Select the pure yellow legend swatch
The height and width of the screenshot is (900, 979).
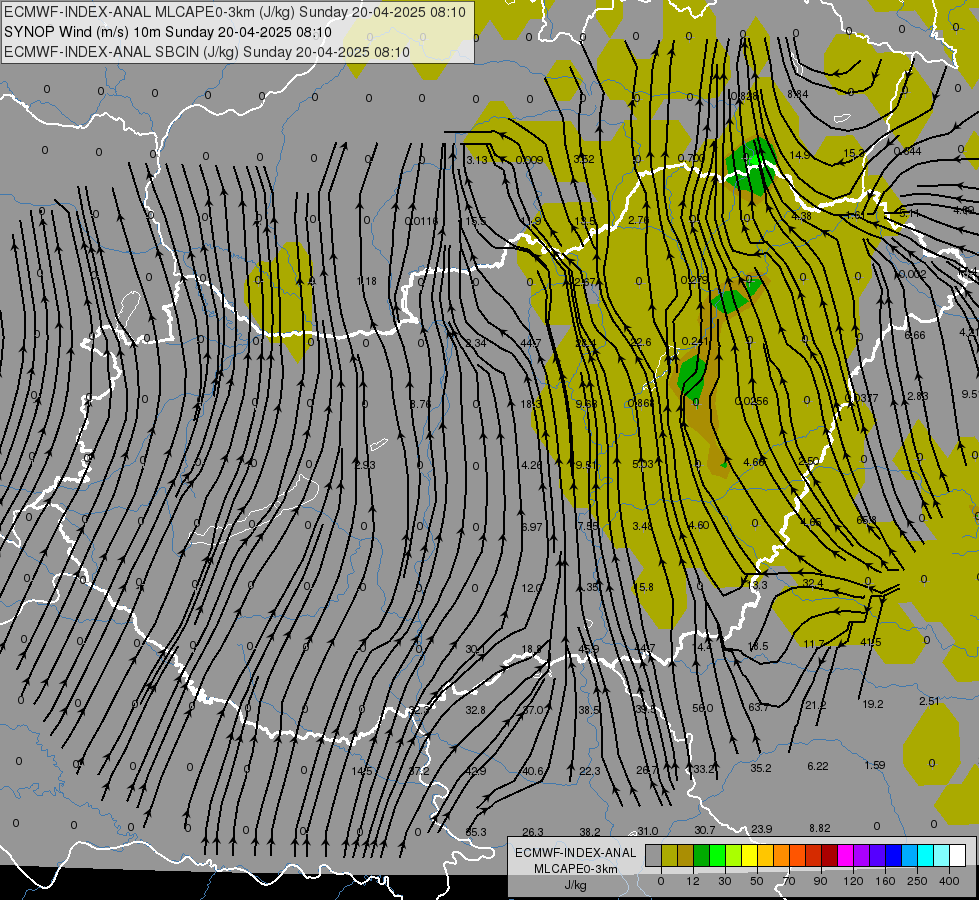pyautogui.click(x=750, y=856)
